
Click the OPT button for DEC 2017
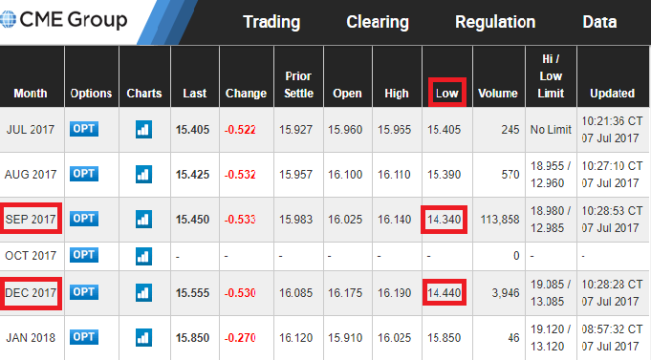click(x=84, y=292)
